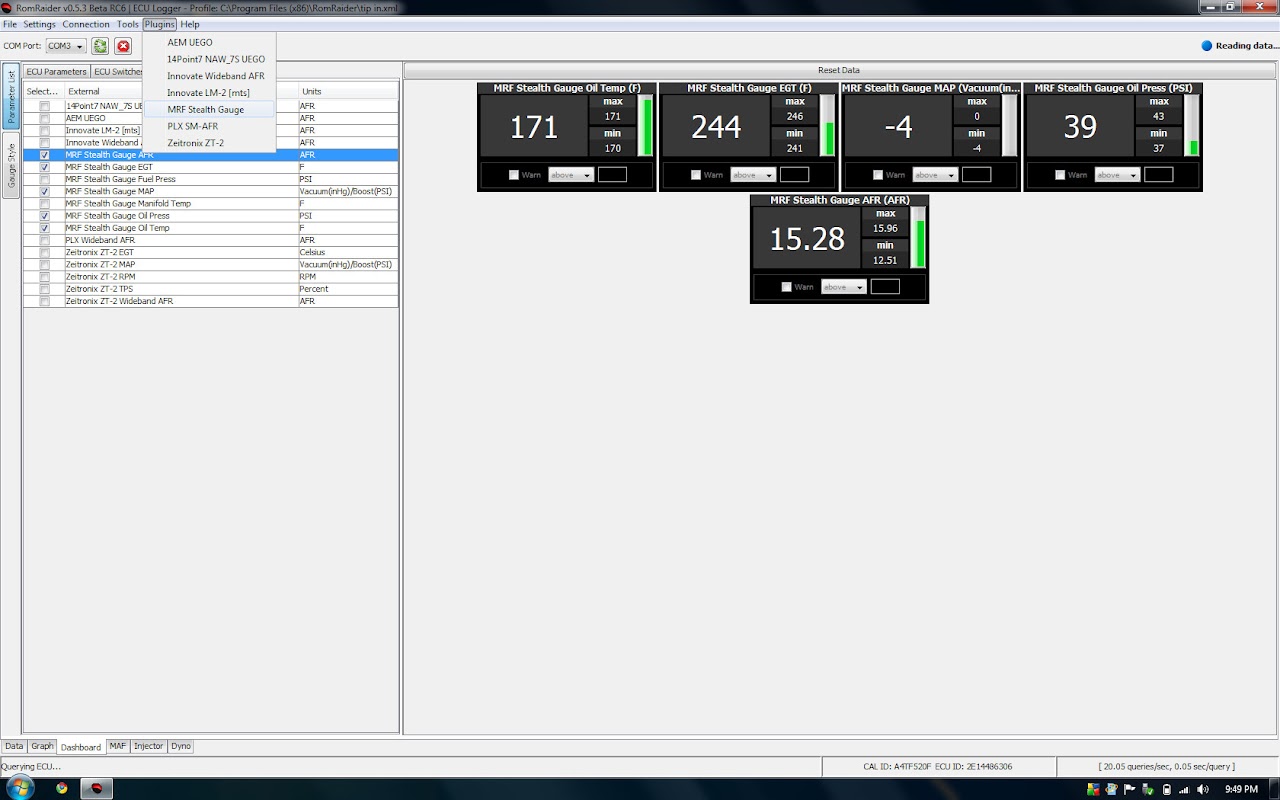Screen dimensions: 1280x800
Task: Click the volume speaker tray icon
Action: (x=1203, y=790)
